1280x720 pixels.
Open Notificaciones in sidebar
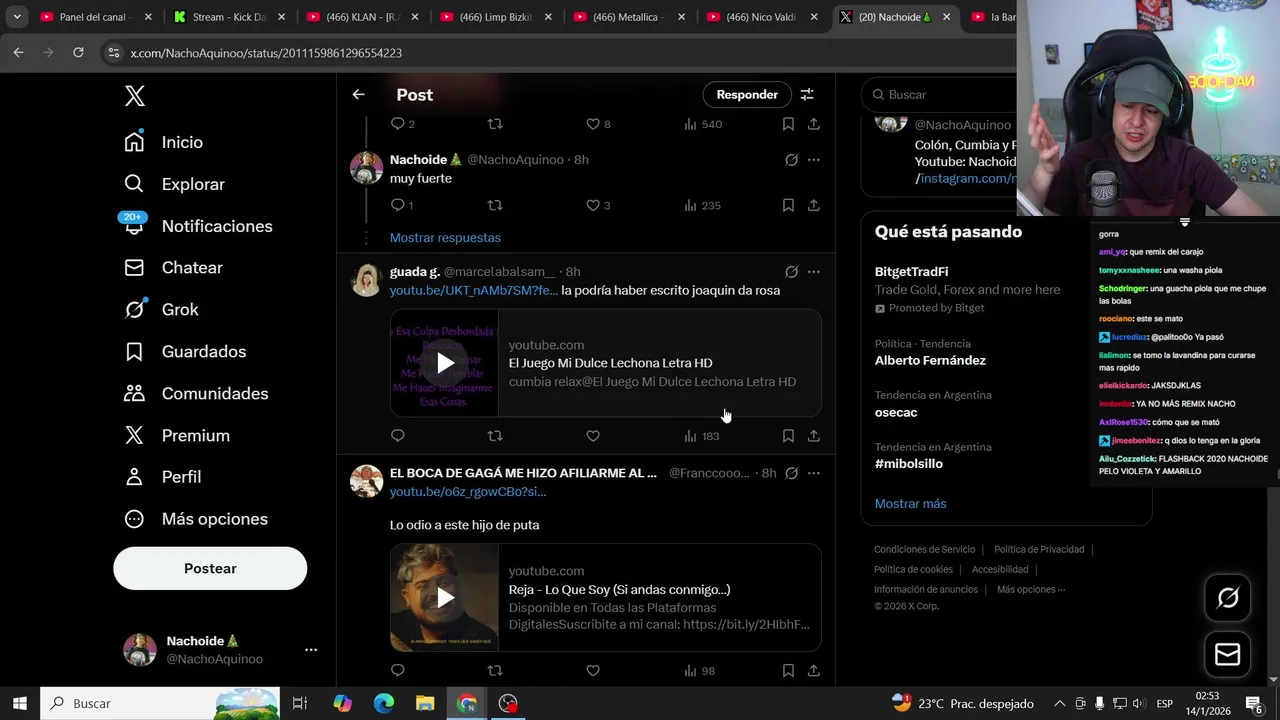(x=198, y=226)
